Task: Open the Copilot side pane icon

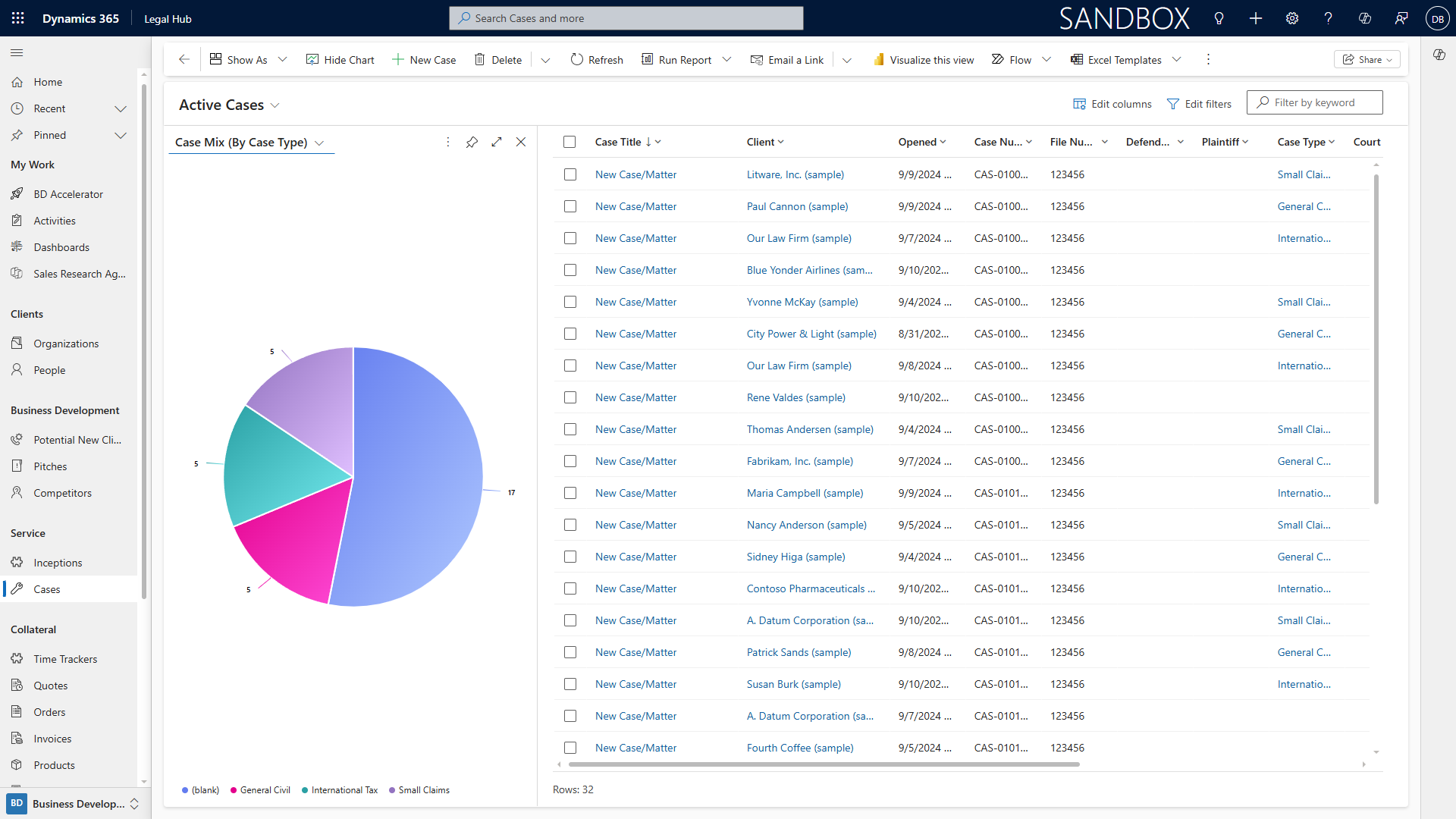Action: 1439,55
